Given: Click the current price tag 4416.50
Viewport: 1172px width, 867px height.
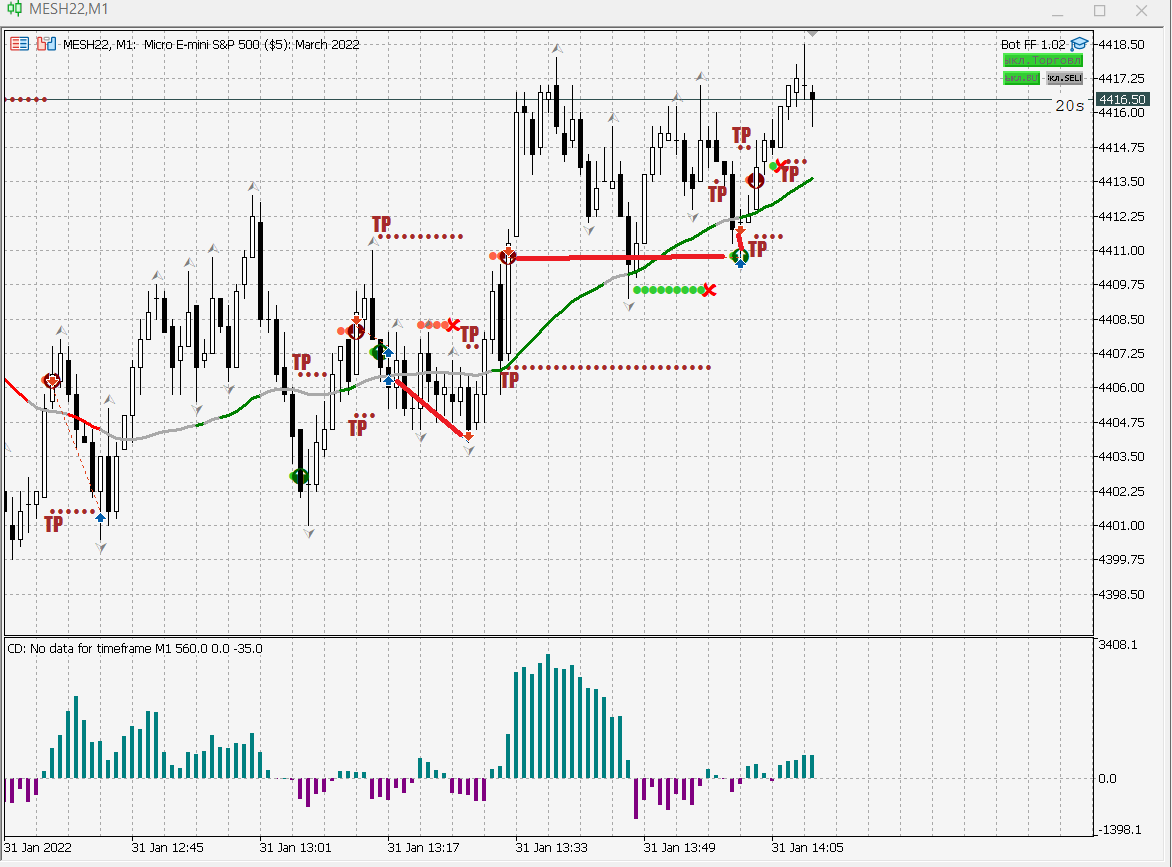Looking at the screenshot, I should pyautogui.click(x=1122, y=99).
